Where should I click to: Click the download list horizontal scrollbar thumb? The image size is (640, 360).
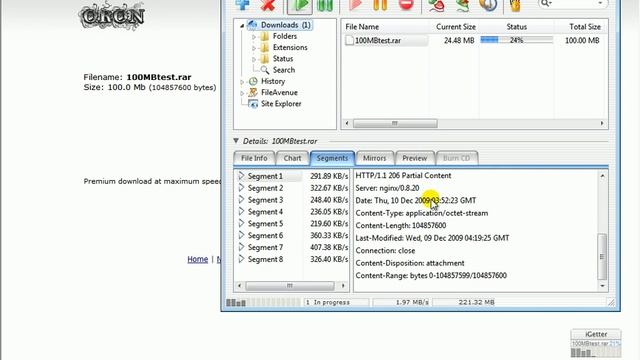click(395, 123)
